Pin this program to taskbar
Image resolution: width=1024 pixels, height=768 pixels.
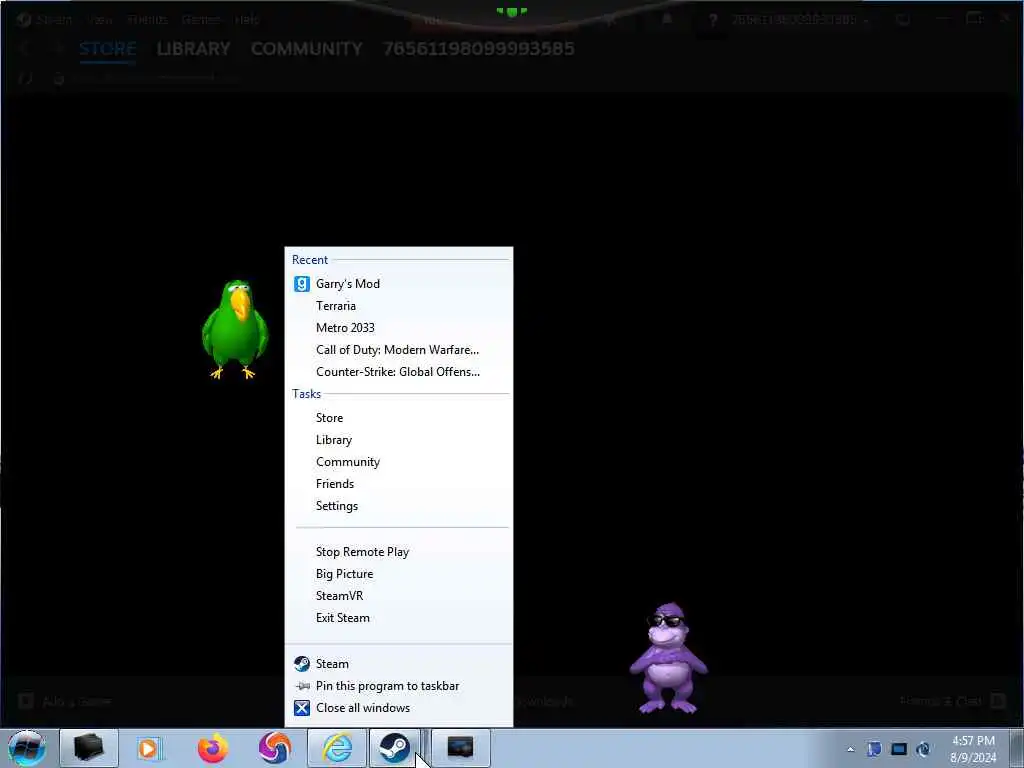coord(398,686)
